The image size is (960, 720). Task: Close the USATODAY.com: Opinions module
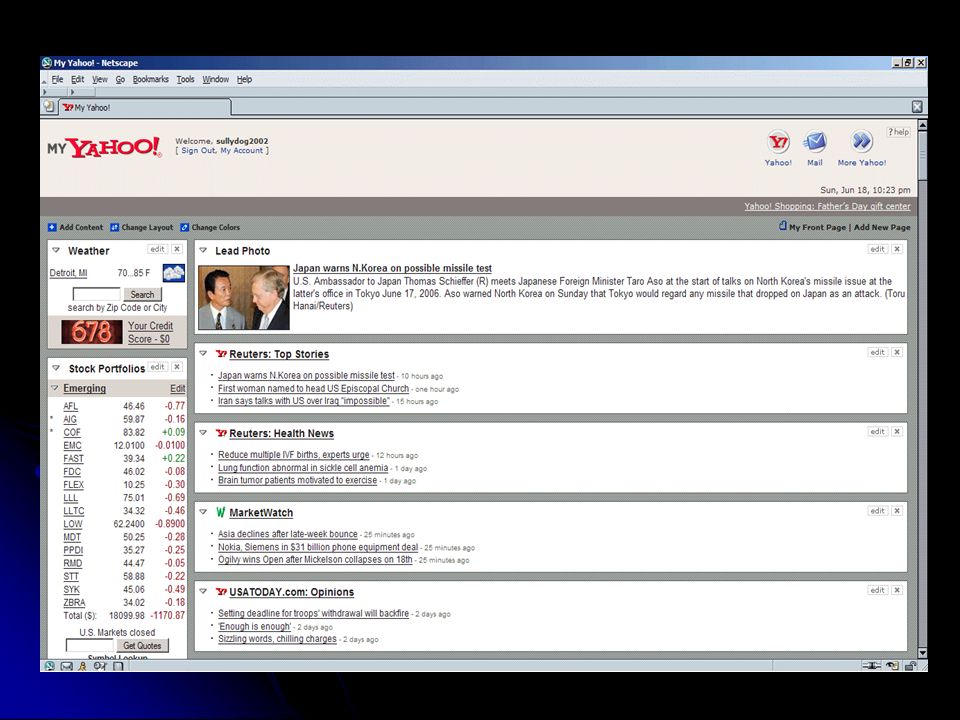point(896,590)
